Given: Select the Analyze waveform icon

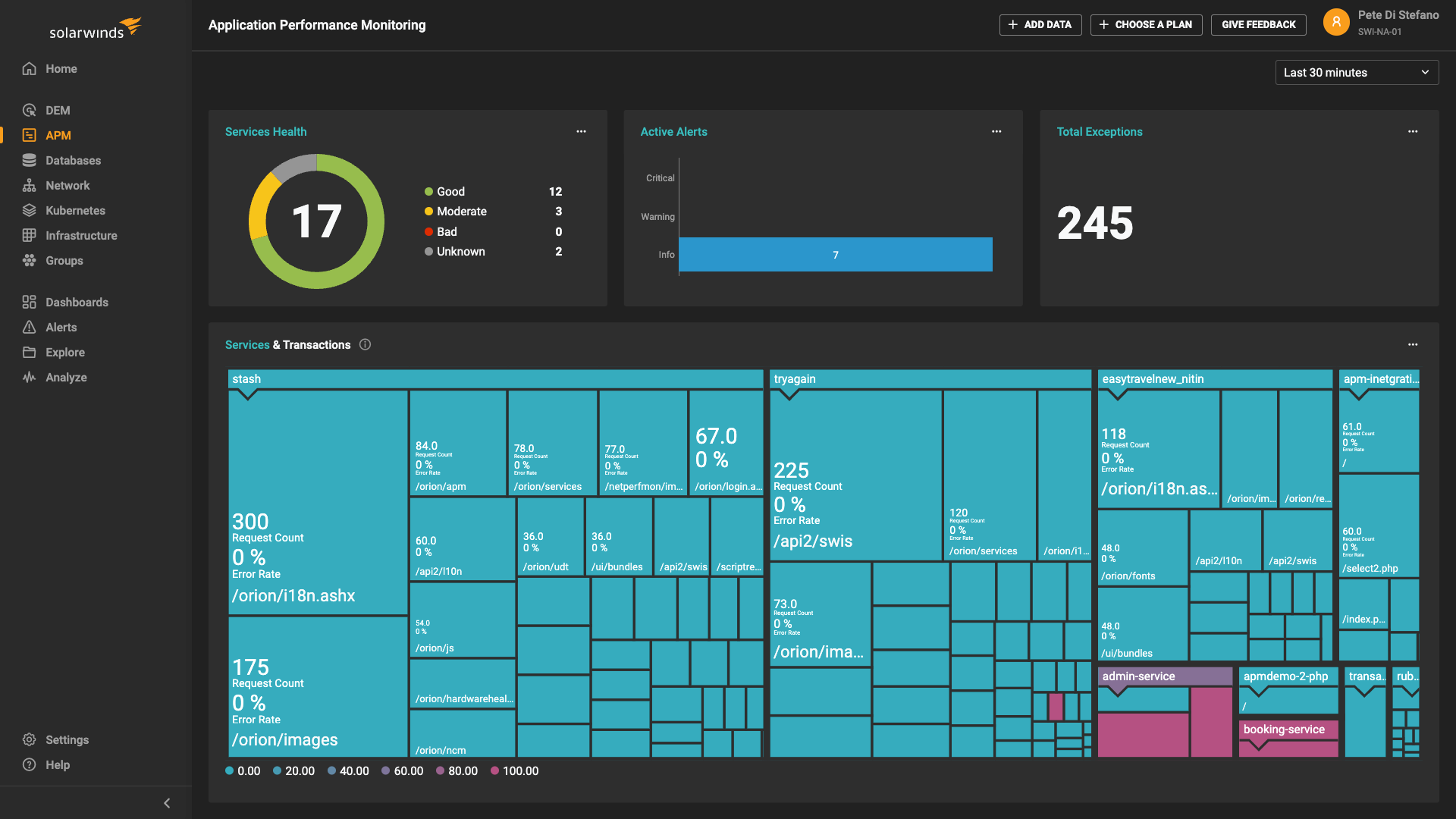Looking at the screenshot, I should [29, 377].
